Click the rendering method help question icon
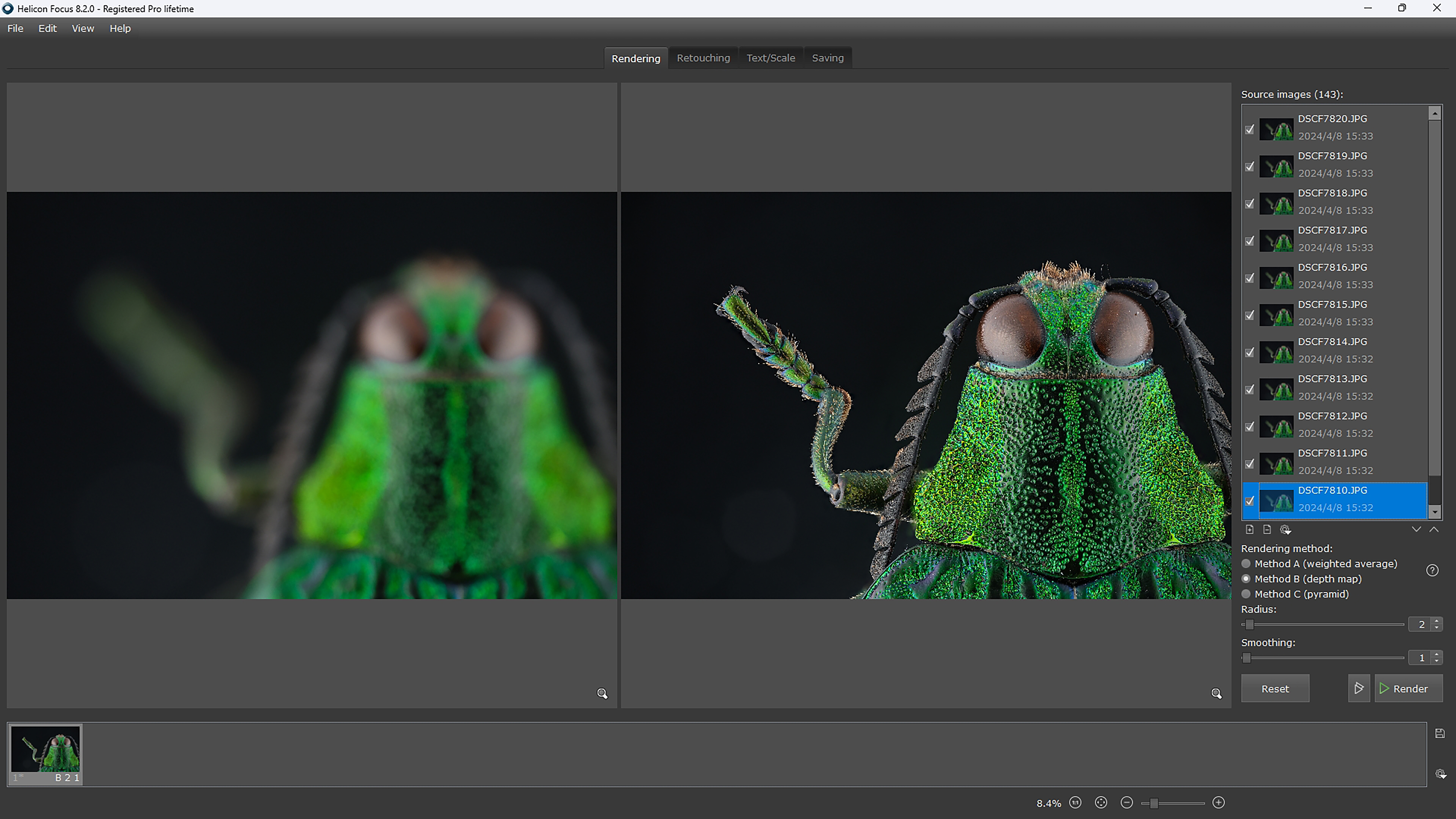This screenshot has width=1456, height=819. [1432, 570]
